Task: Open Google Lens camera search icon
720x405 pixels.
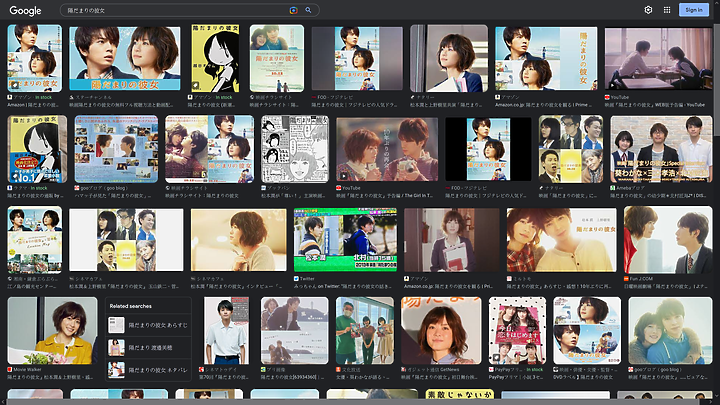Action: click(293, 10)
